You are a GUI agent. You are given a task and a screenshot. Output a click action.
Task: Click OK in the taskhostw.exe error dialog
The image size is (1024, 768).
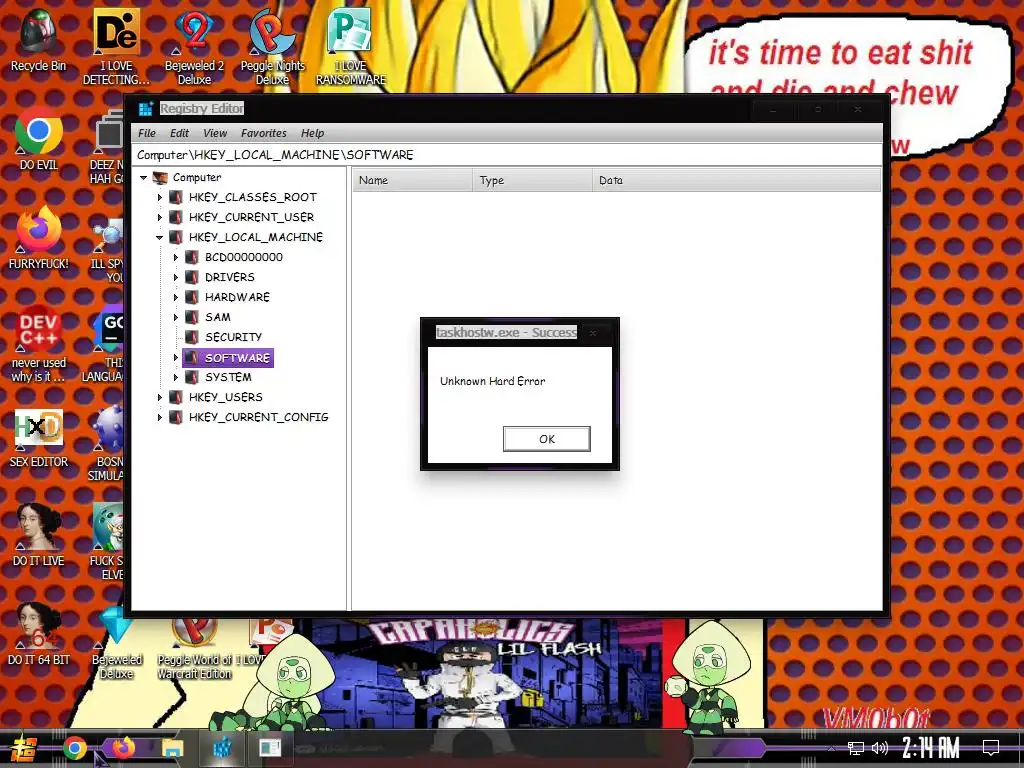tap(547, 439)
